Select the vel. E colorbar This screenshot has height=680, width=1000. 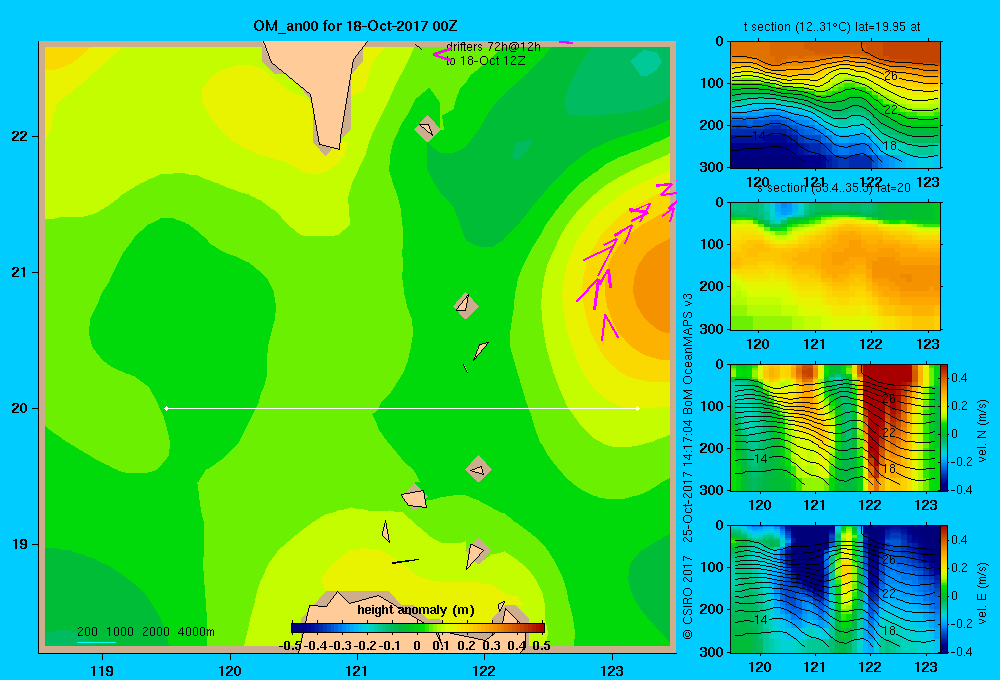coord(944,589)
